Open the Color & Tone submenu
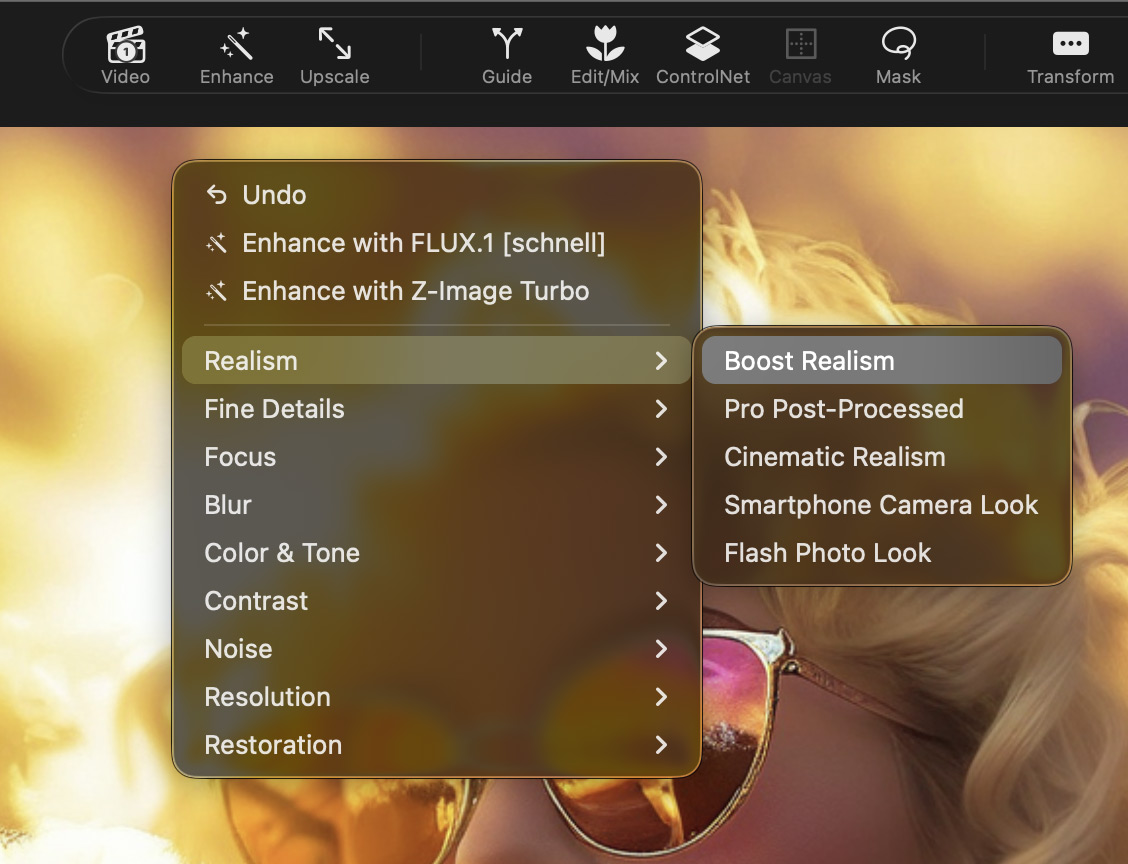This screenshot has height=864, width=1128. (x=435, y=553)
